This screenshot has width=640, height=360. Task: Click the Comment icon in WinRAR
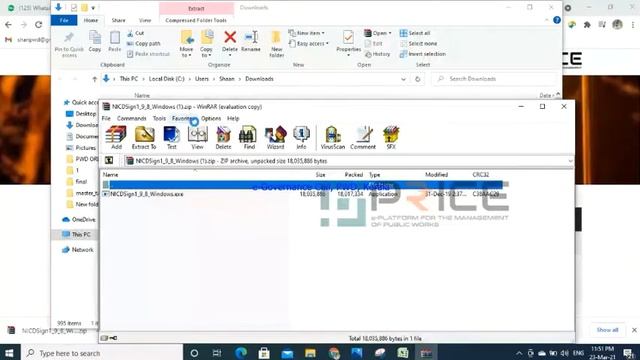(x=363, y=138)
